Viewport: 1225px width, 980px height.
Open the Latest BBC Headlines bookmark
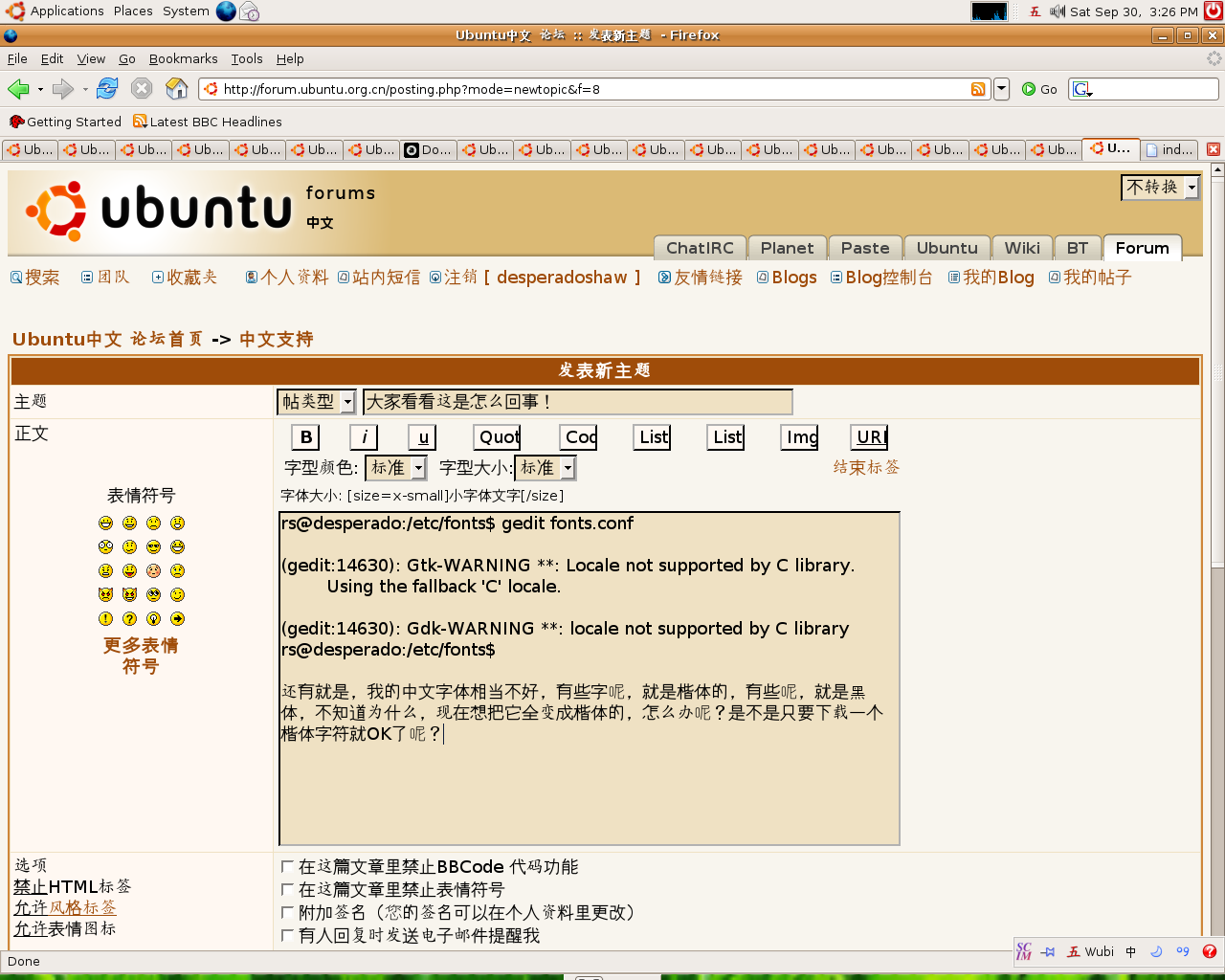208,122
